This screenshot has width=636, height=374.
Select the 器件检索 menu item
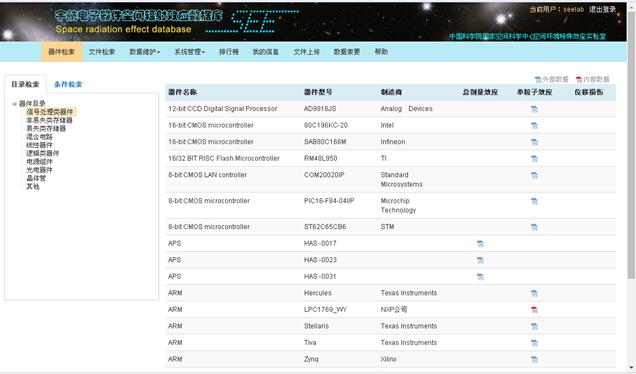62,52
